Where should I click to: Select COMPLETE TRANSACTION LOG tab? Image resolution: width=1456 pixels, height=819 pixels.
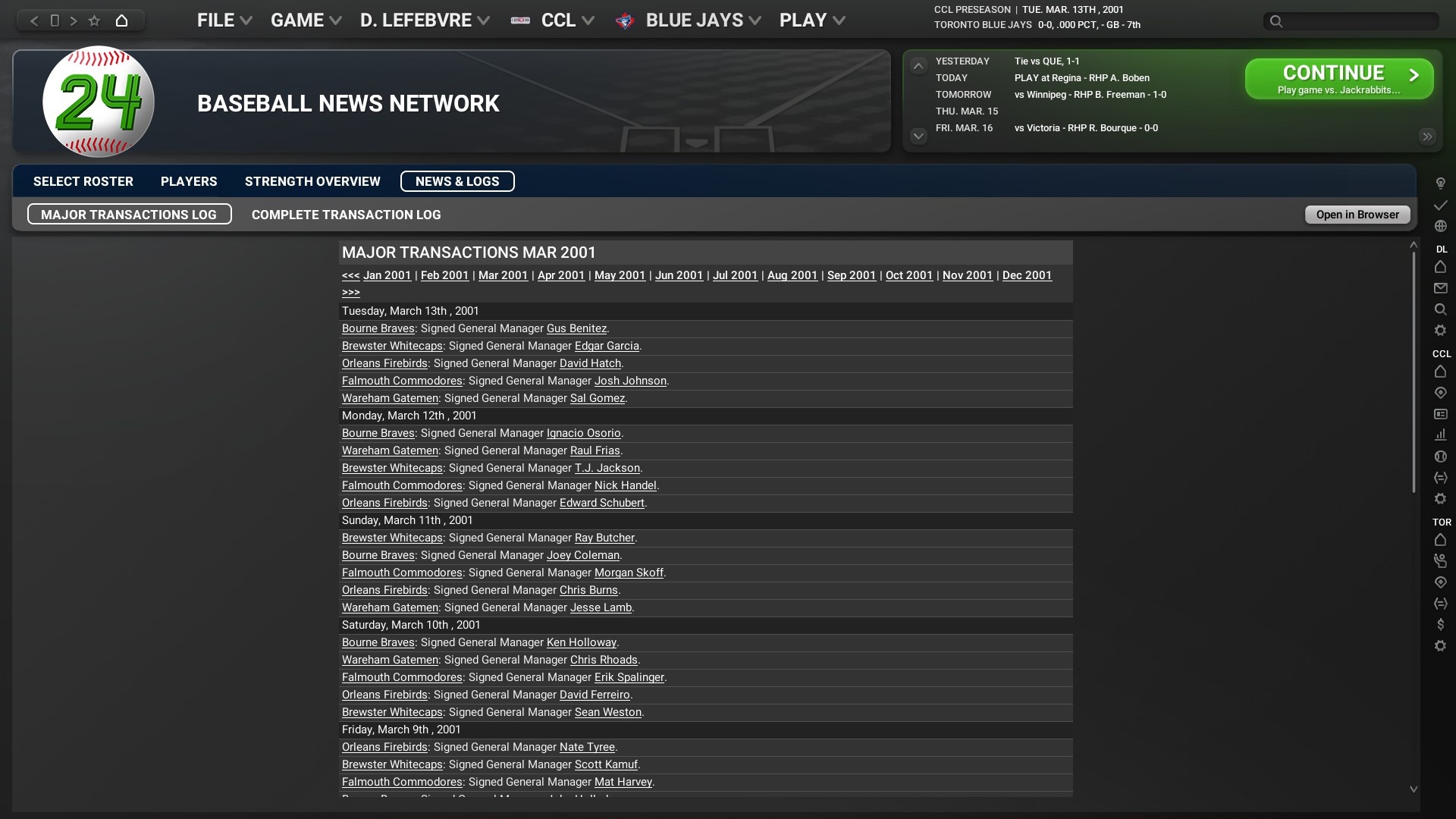[x=346, y=215]
